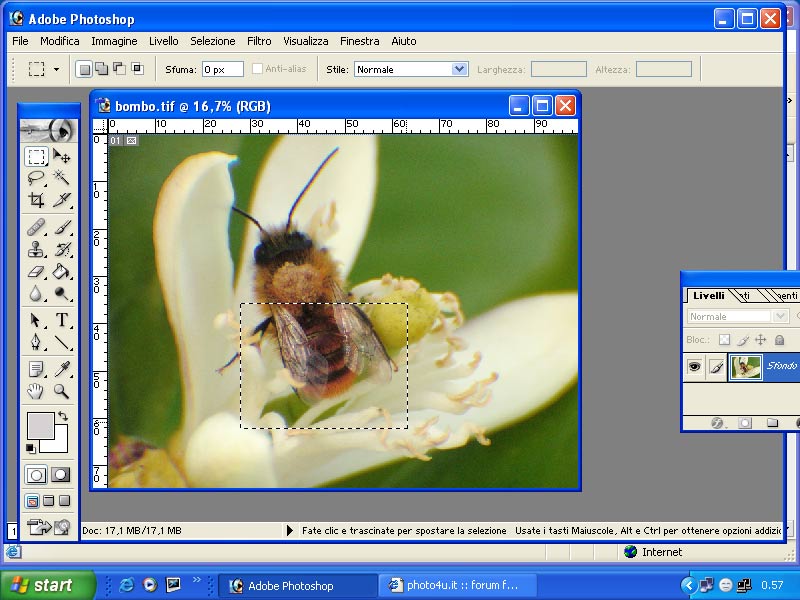
Task: Open the Livello menu
Action: pyautogui.click(x=163, y=41)
